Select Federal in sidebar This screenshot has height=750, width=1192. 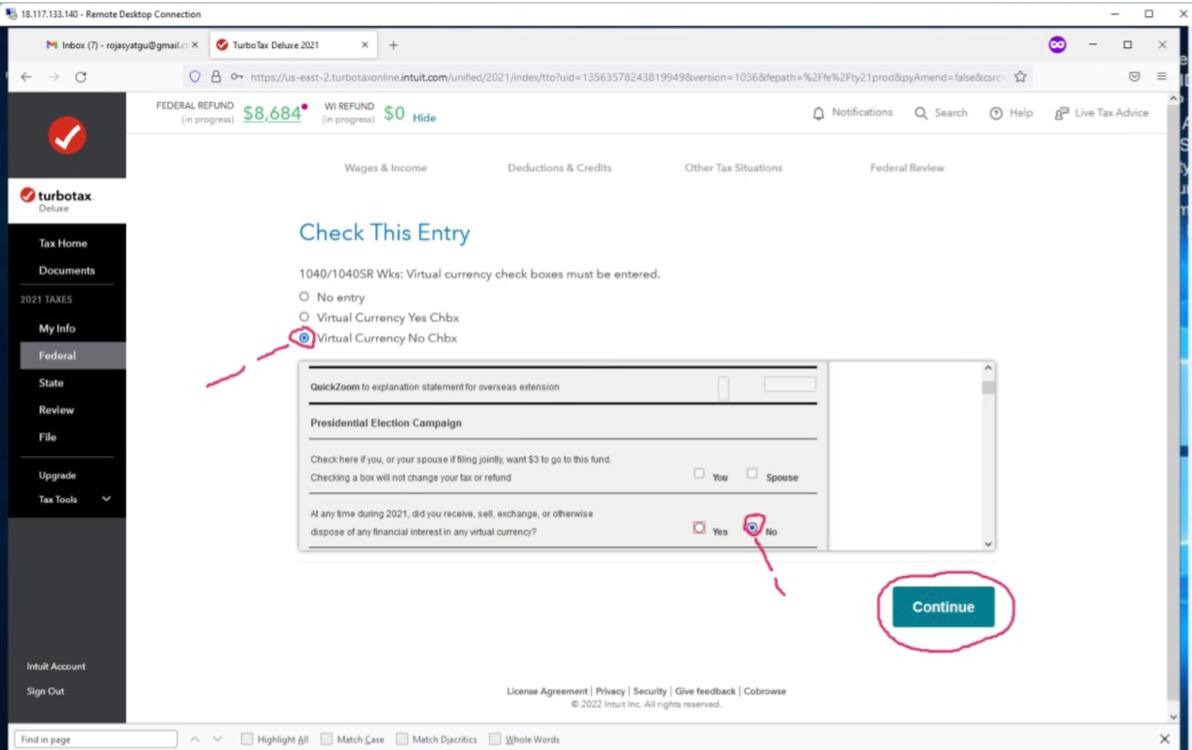tap(57, 356)
